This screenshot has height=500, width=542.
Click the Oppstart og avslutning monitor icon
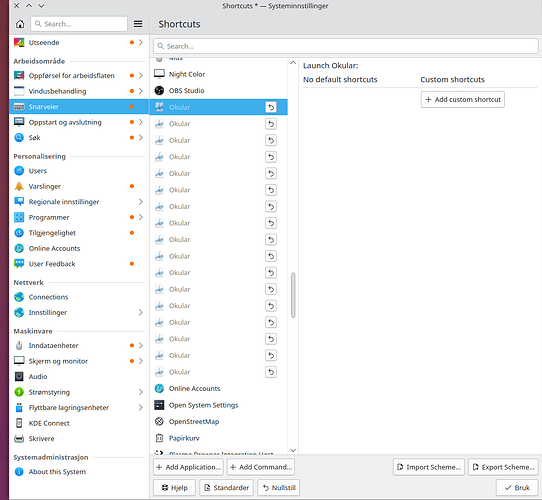click(x=19, y=122)
